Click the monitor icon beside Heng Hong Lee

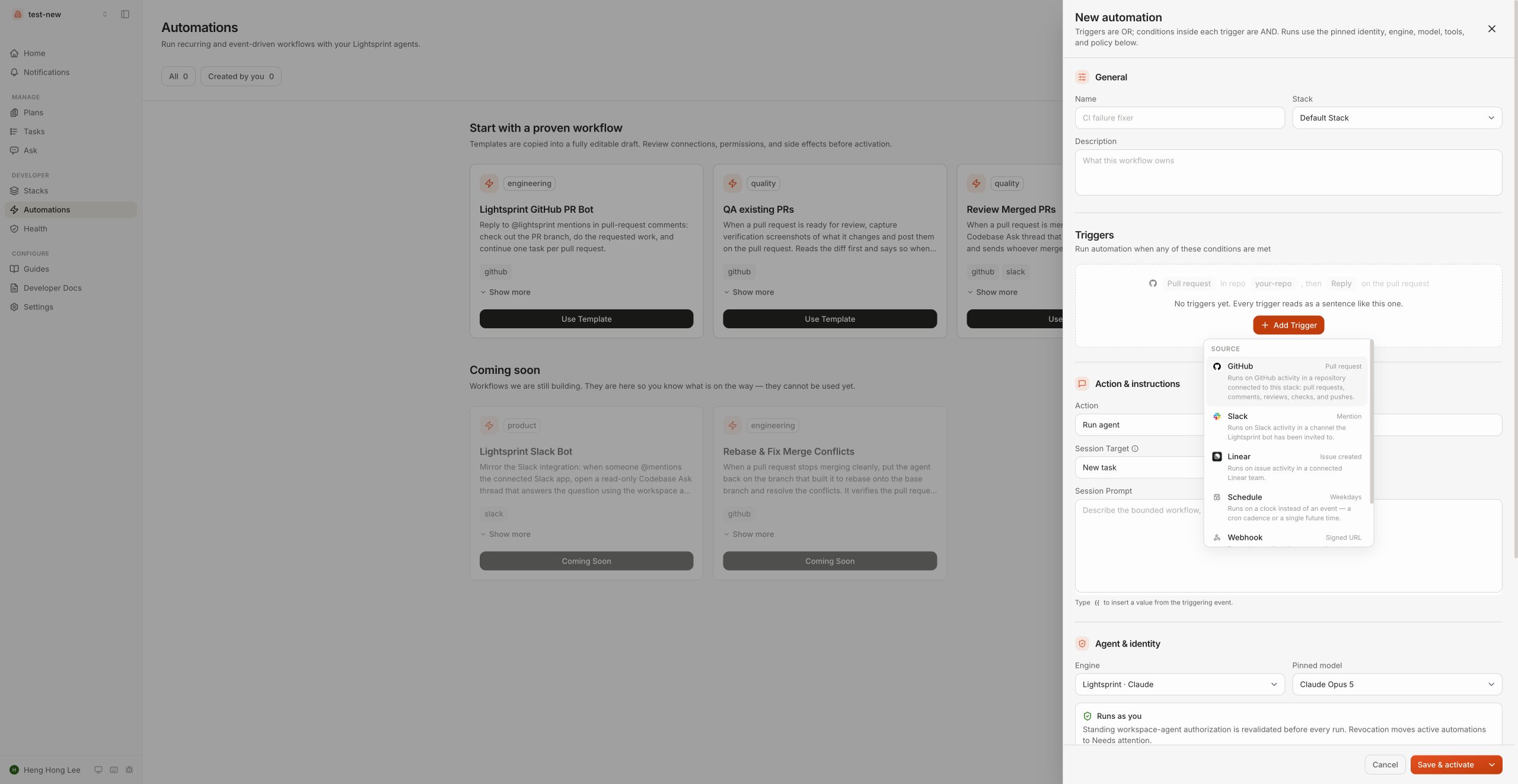coord(98,770)
